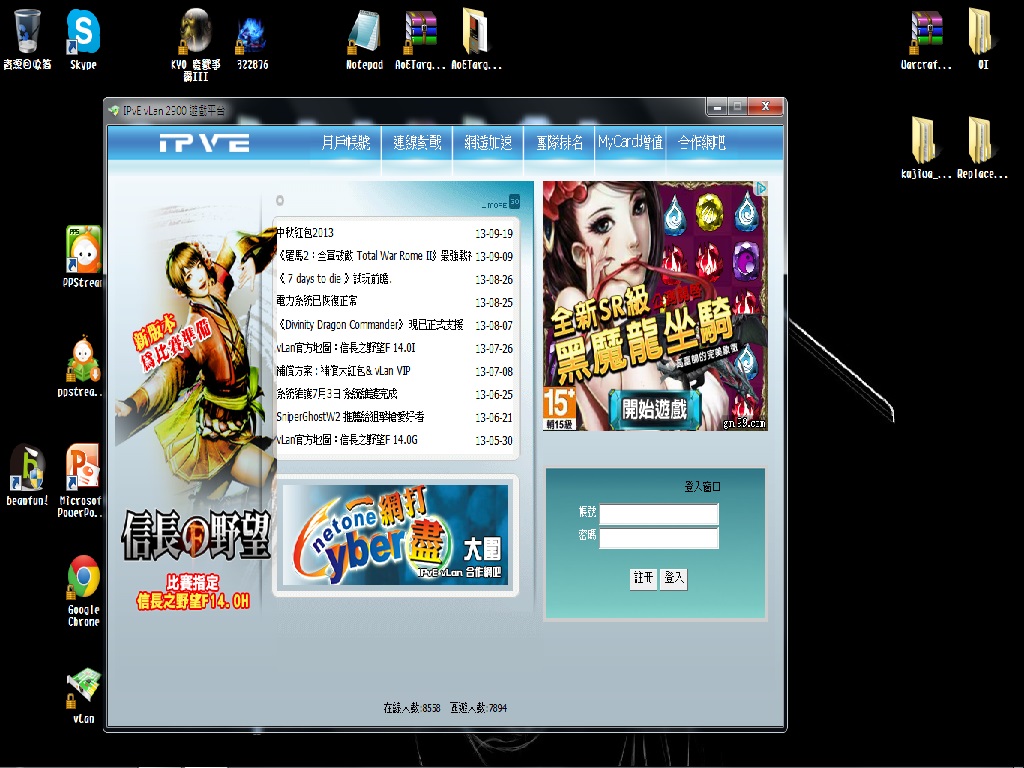The width and height of the screenshot is (1024, 768).
Task: Close the IPvE vLan window
Action: click(x=765, y=106)
